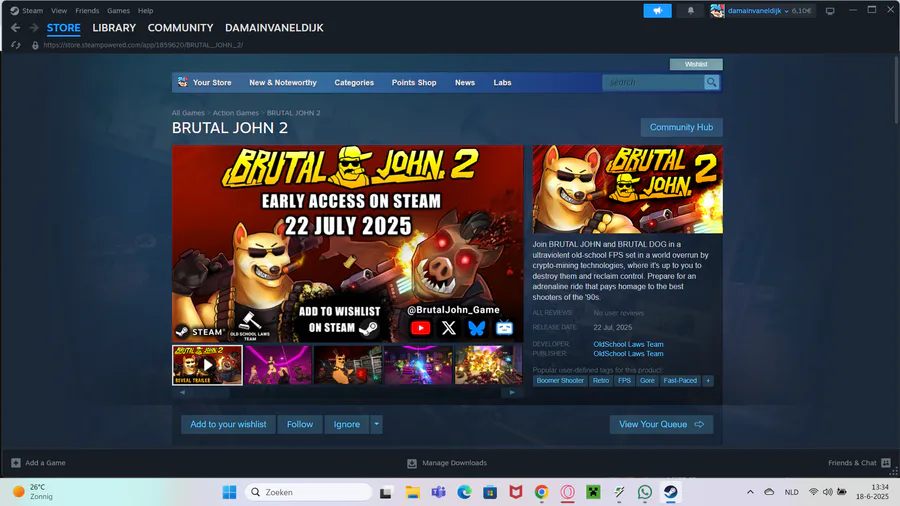This screenshot has height=506, width=900.
Task: Click Add to your wishlist
Action: (228, 424)
